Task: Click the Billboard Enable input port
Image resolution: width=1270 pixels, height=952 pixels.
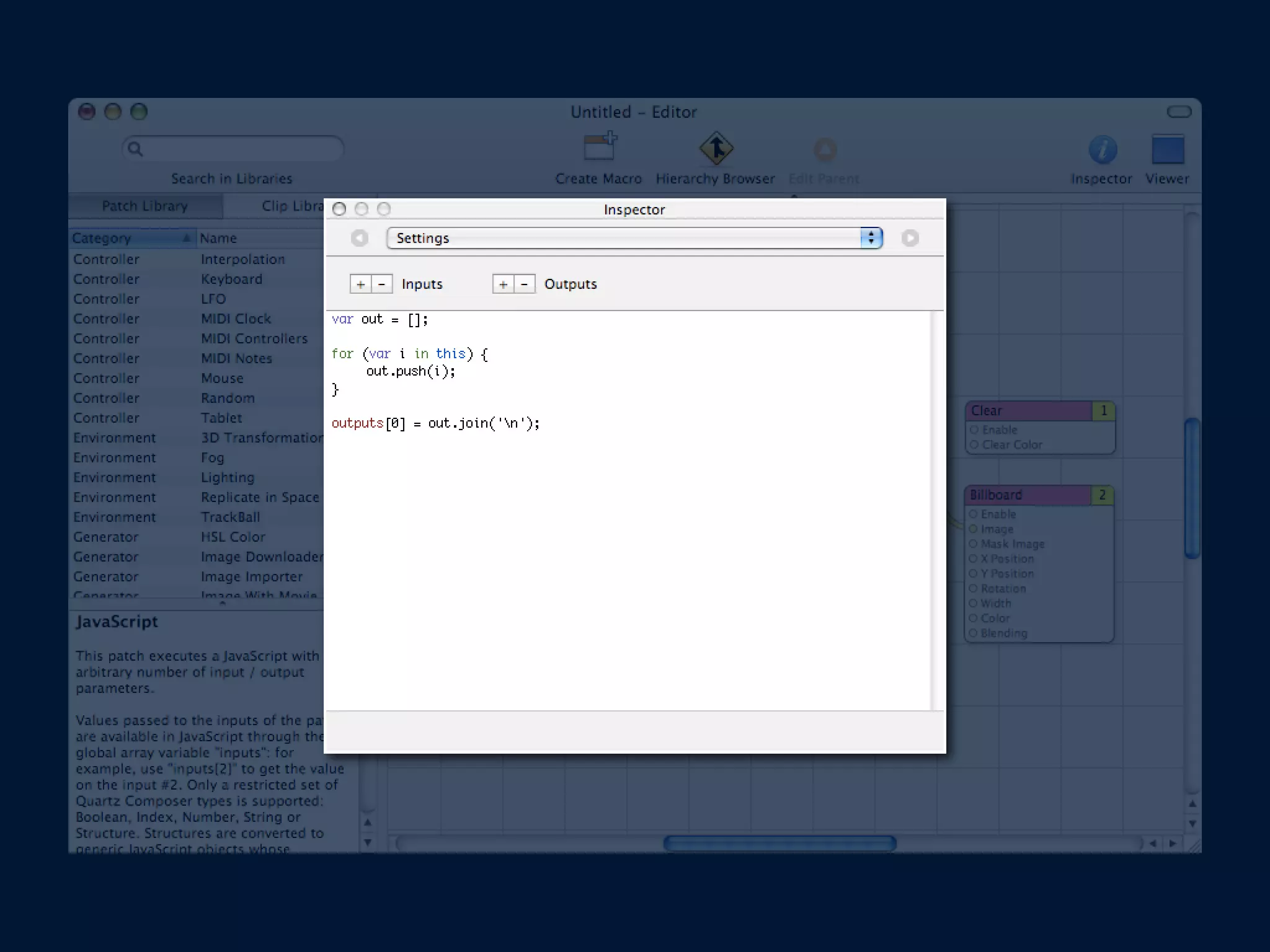Action: pyautogui.click(x=973, y=514)
